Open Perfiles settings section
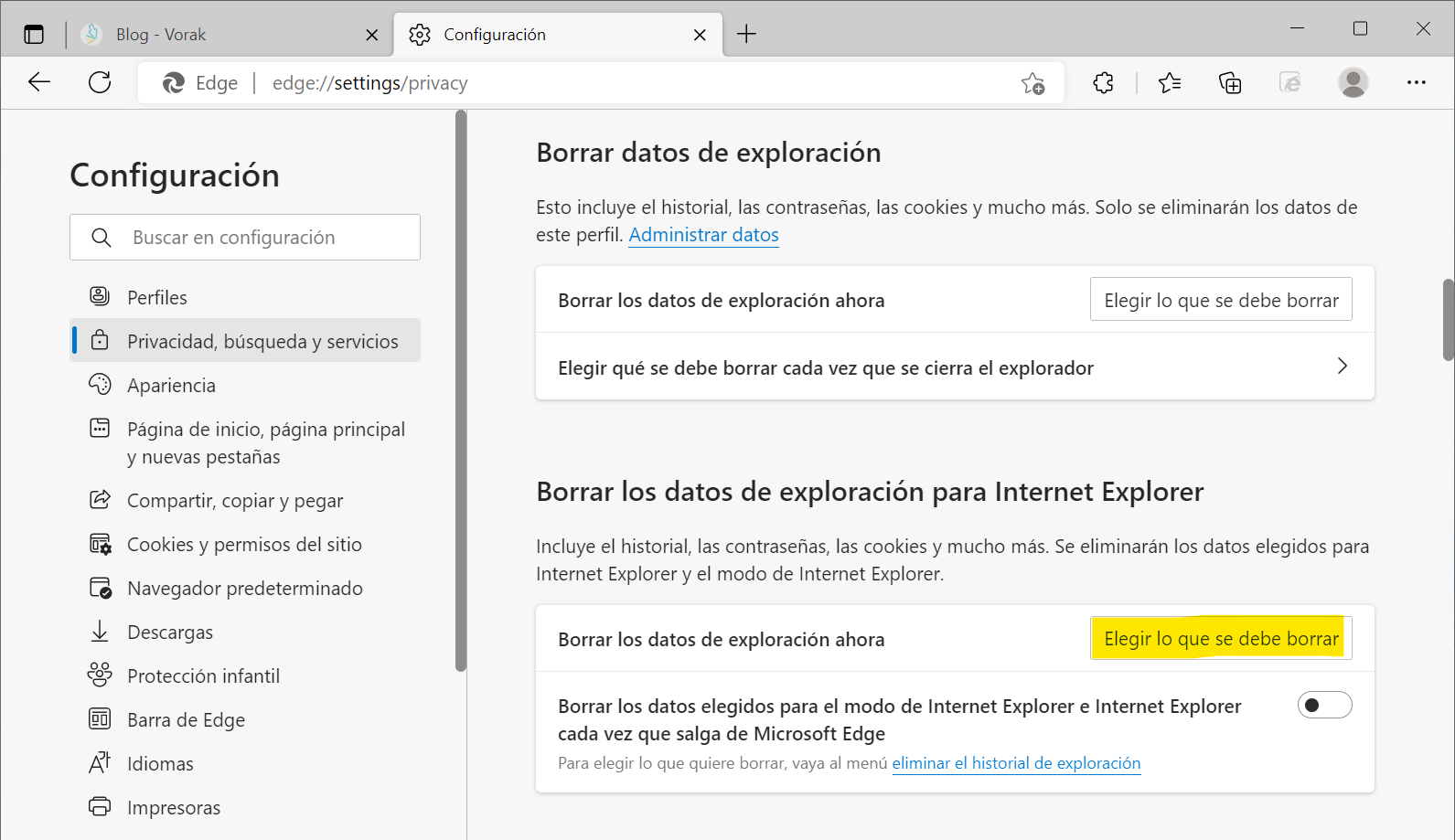Screen dimensions: 1455x840 [245, 297]
